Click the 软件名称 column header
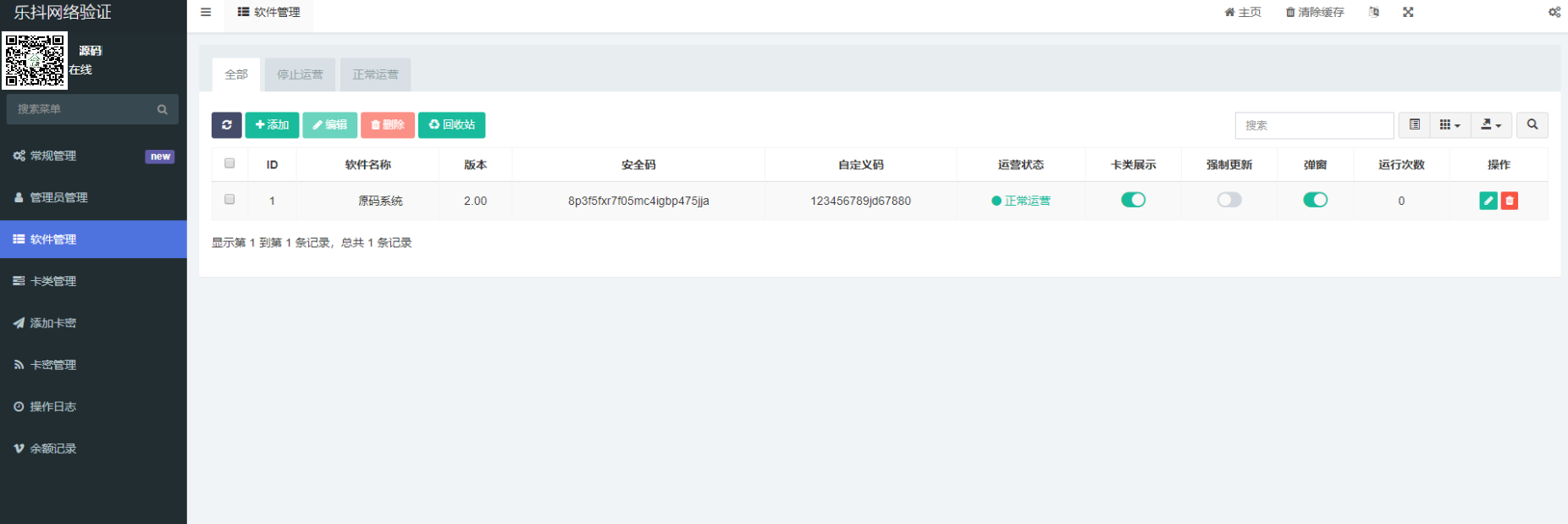 click(367, 165)
